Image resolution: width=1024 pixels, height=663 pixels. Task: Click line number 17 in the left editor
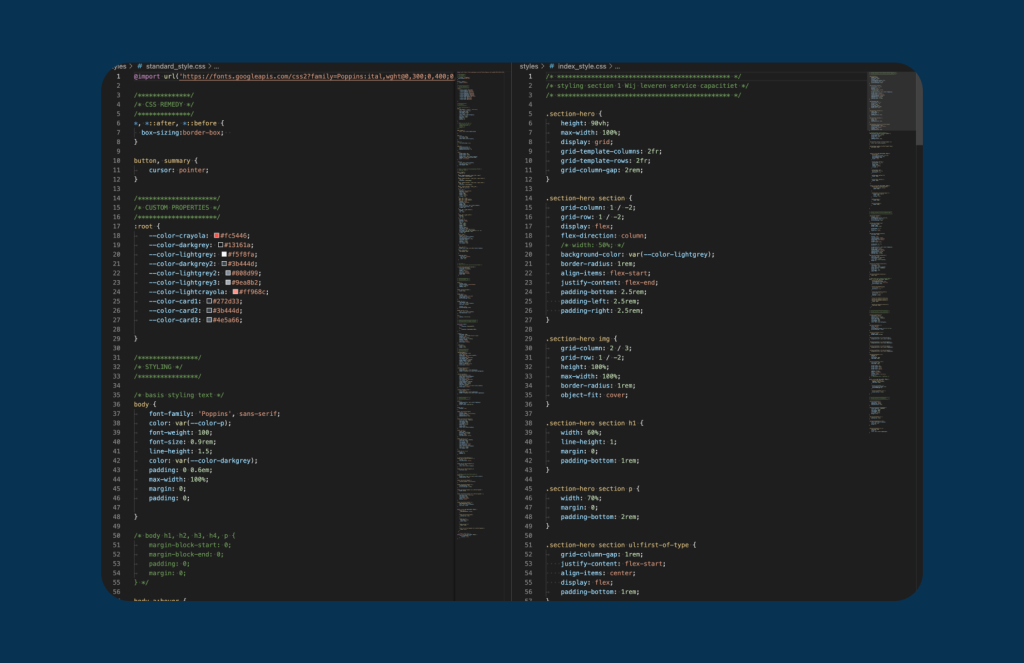(117, 226)
